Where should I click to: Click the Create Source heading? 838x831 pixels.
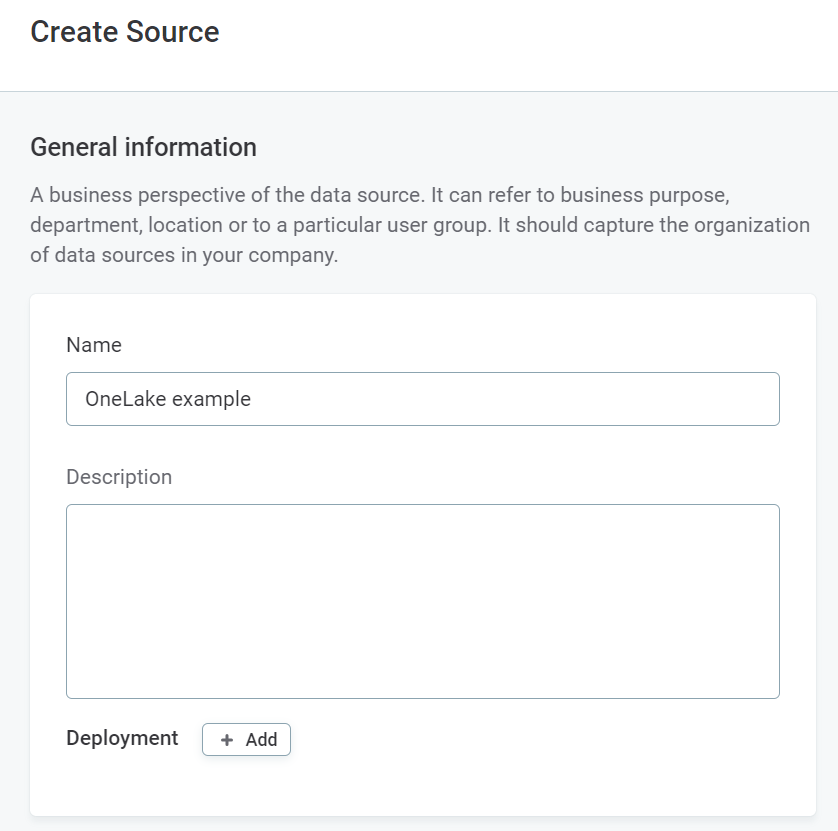point(126,32)
